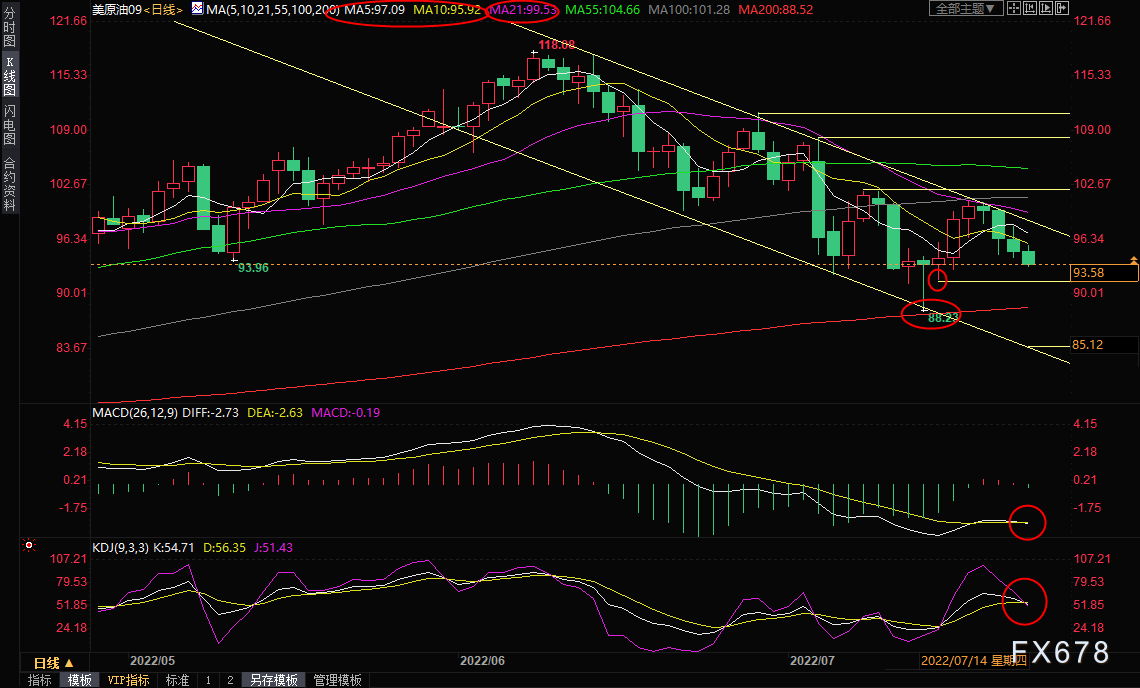Click the small gear icon beside KDJ
The image size is (1140, 688).
28,546
